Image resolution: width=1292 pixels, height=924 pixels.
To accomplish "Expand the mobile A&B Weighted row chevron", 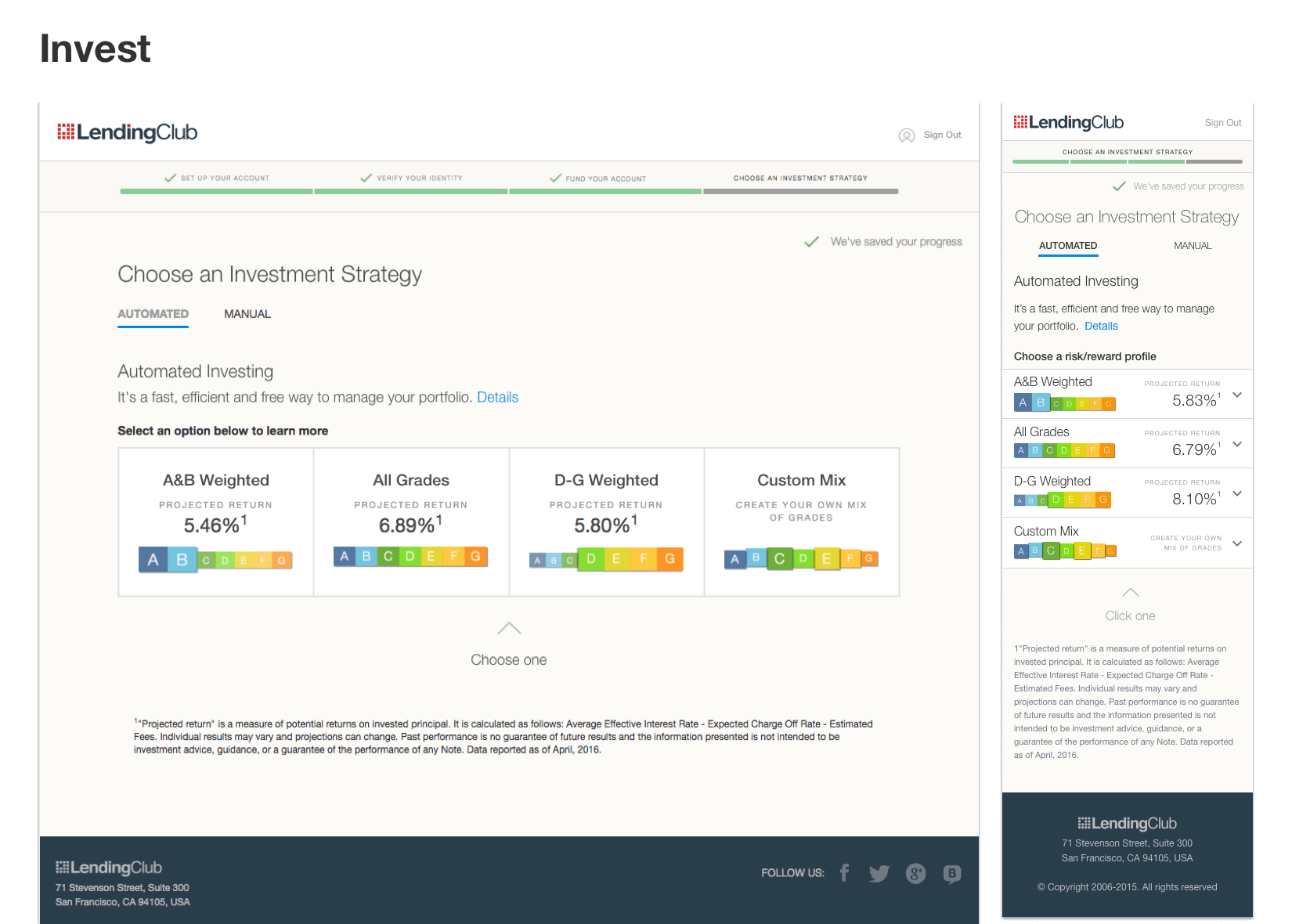I will pos(1237,395).
